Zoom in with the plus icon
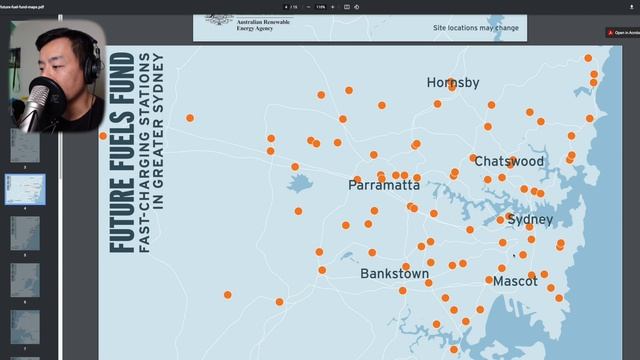 pyautogui.click(x=333, y=7)
